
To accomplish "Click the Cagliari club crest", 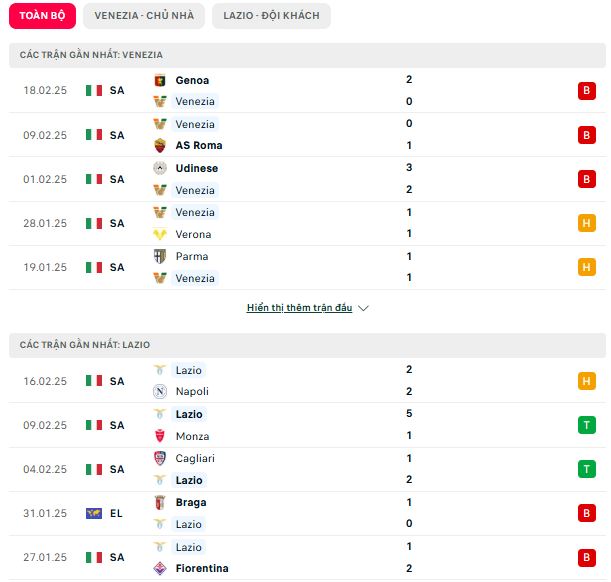I will click(160, 458).
